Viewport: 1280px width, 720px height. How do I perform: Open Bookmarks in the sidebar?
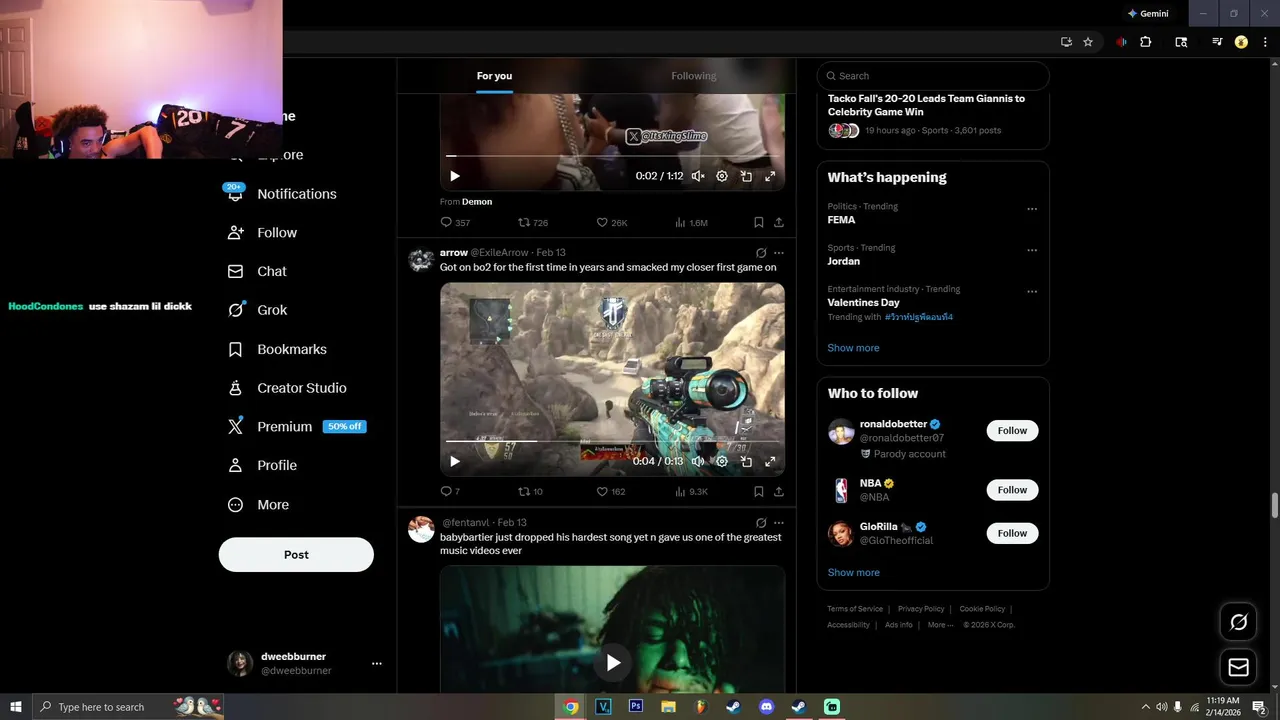278,349
